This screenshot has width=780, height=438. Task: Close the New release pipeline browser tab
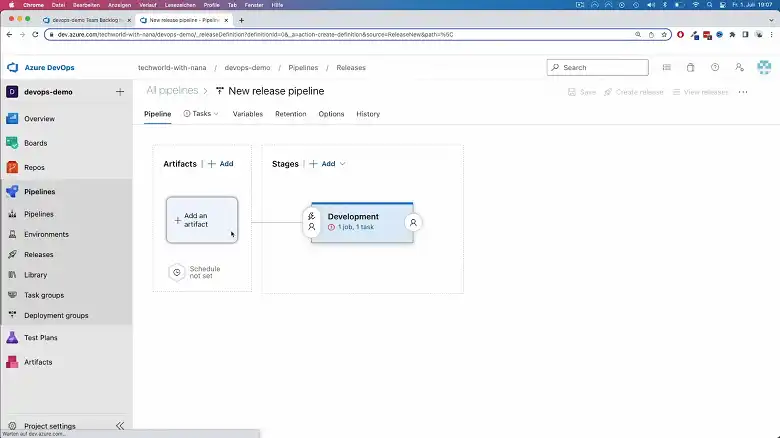coord(226,20)
